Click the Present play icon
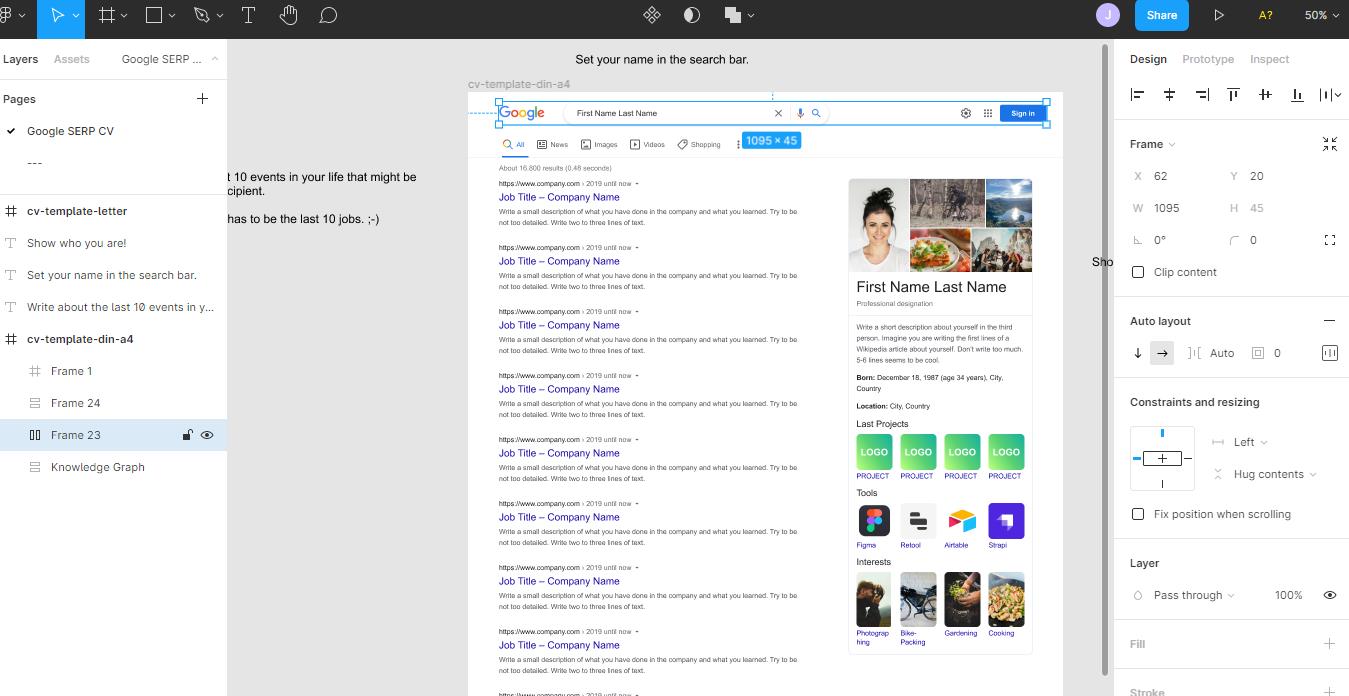This screenshot has width=1349, height=696. 1218,15
